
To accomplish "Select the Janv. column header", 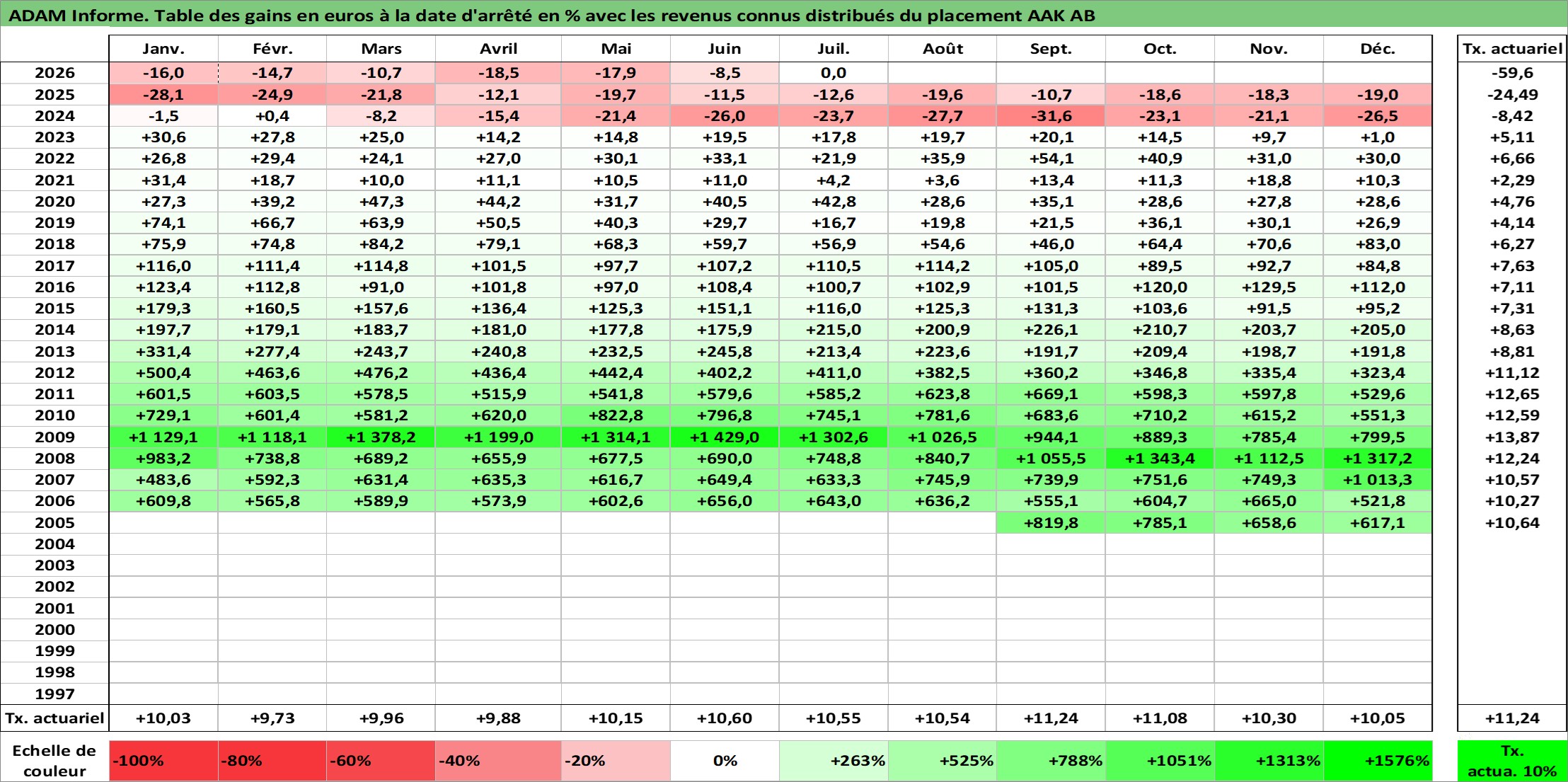I will [163, 49].
